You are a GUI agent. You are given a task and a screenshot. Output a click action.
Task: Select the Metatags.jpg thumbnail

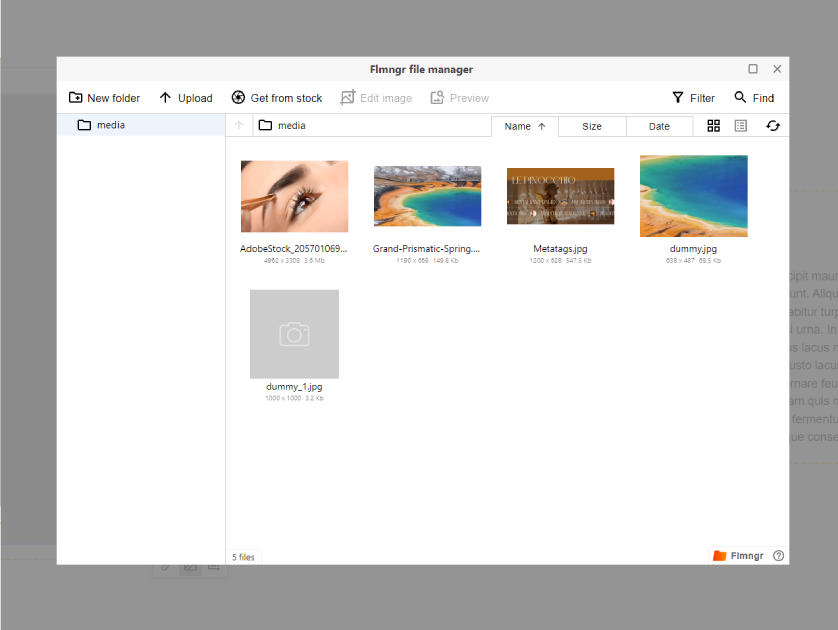tap(561, 196)
